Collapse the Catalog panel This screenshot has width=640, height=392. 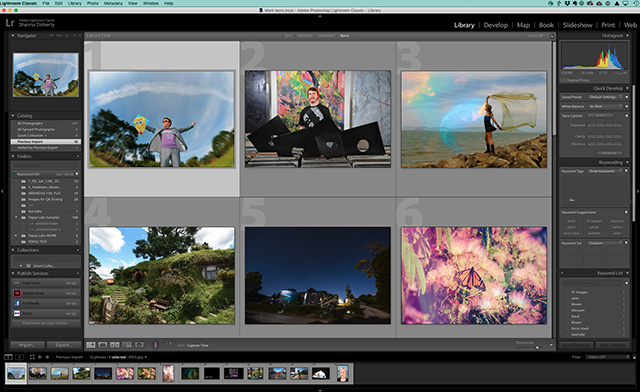click(13, 116)
